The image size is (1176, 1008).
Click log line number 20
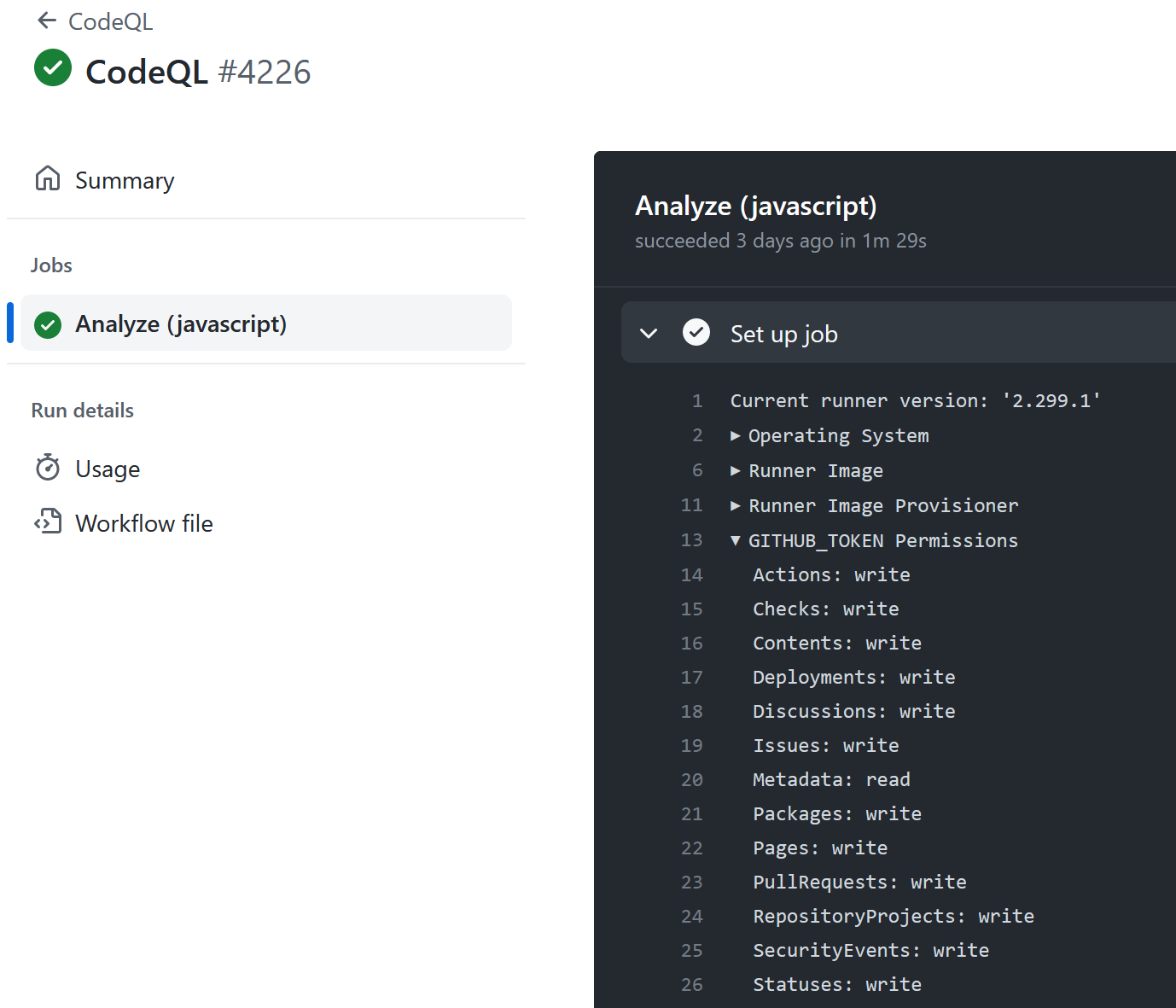691,779
